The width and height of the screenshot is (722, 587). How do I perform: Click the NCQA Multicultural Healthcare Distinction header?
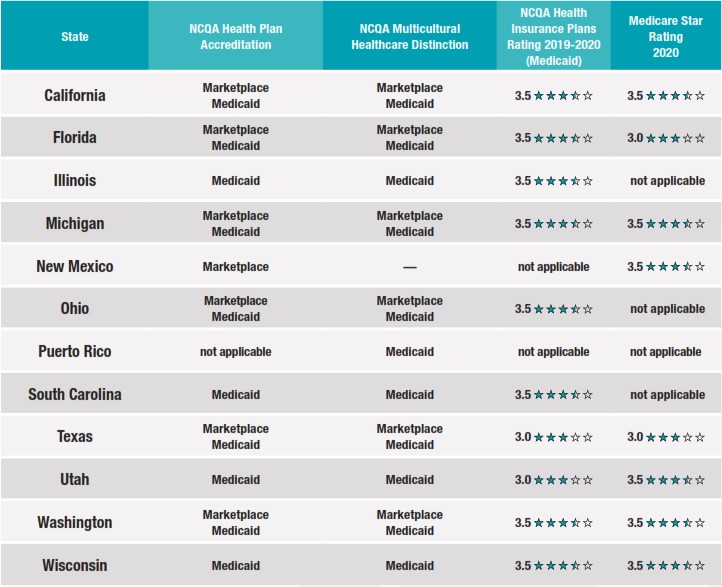[410, 37]
